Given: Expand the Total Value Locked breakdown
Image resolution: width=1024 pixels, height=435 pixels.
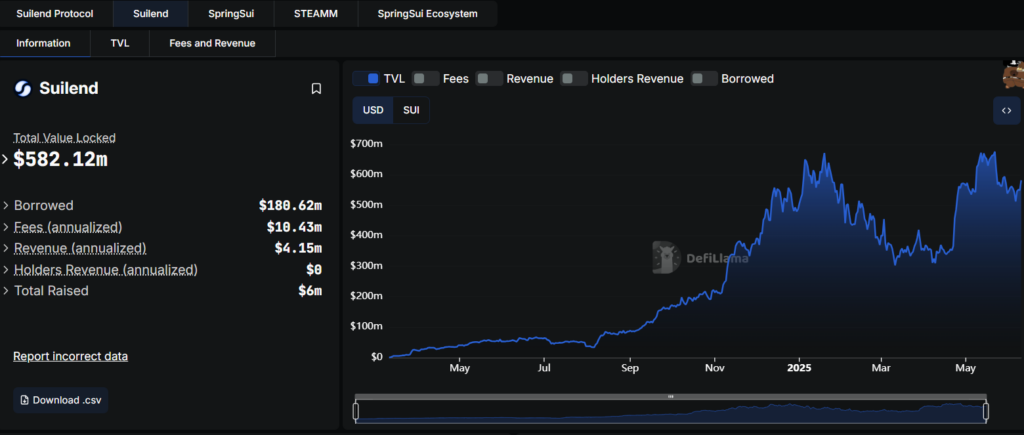Looking at the screenshot, I should tap(5, 159).
